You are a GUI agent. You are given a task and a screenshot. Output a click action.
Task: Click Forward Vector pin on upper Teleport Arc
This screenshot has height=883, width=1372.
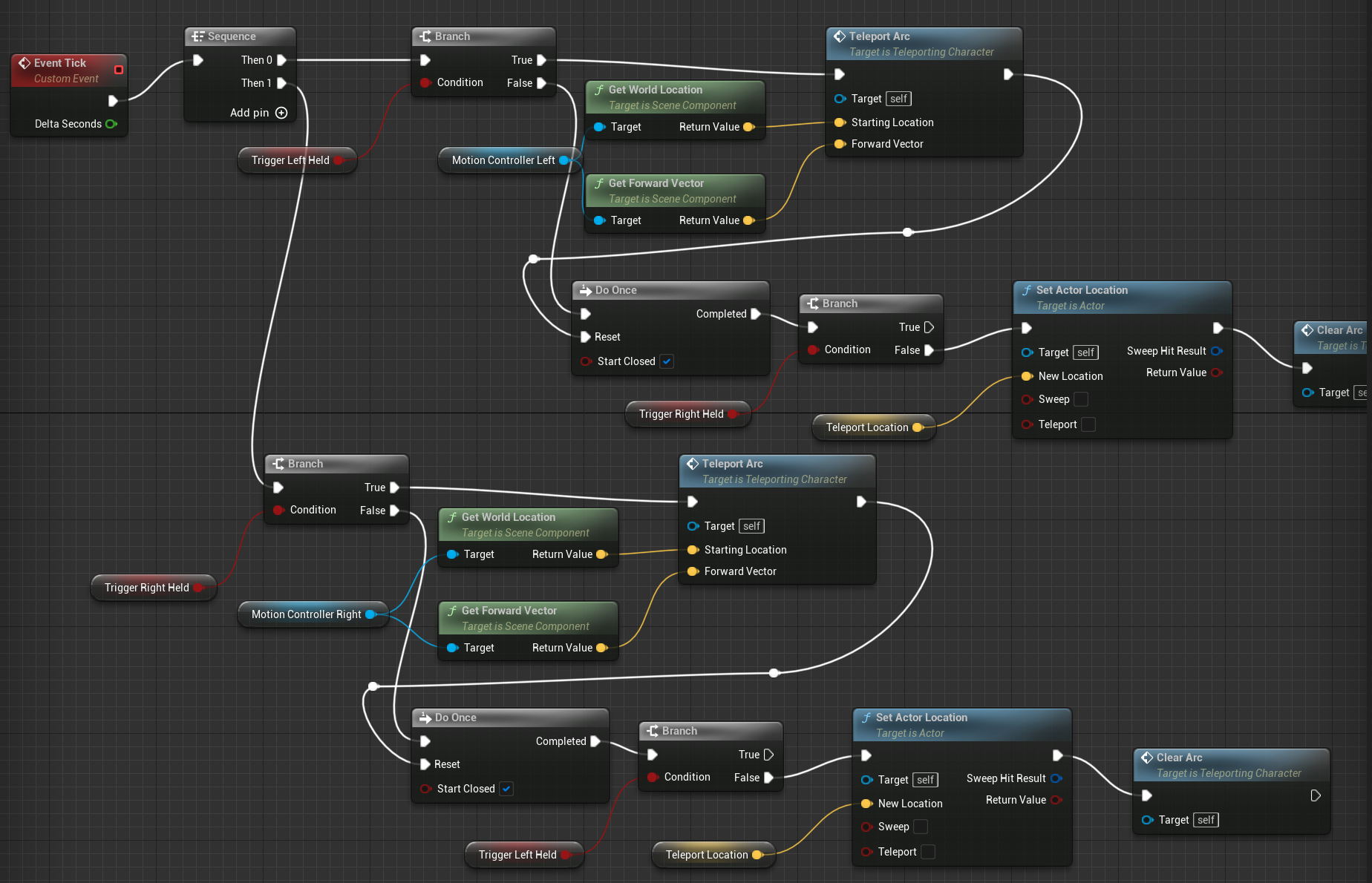tap(840, 144)
